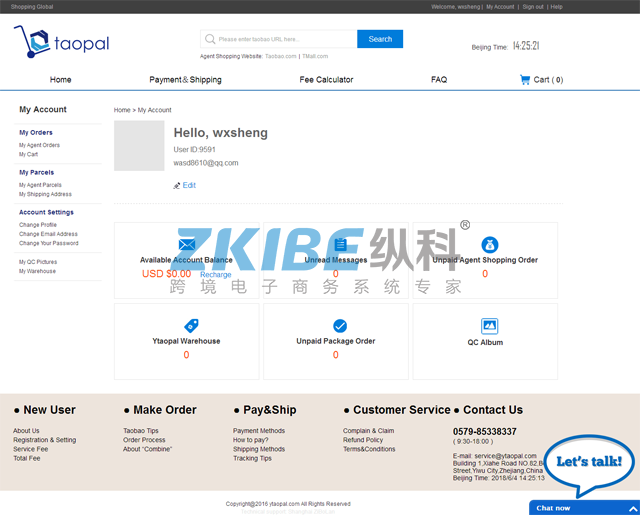Open How to pay? footer link
Screen dimensions: 640x515
point(251,440)
